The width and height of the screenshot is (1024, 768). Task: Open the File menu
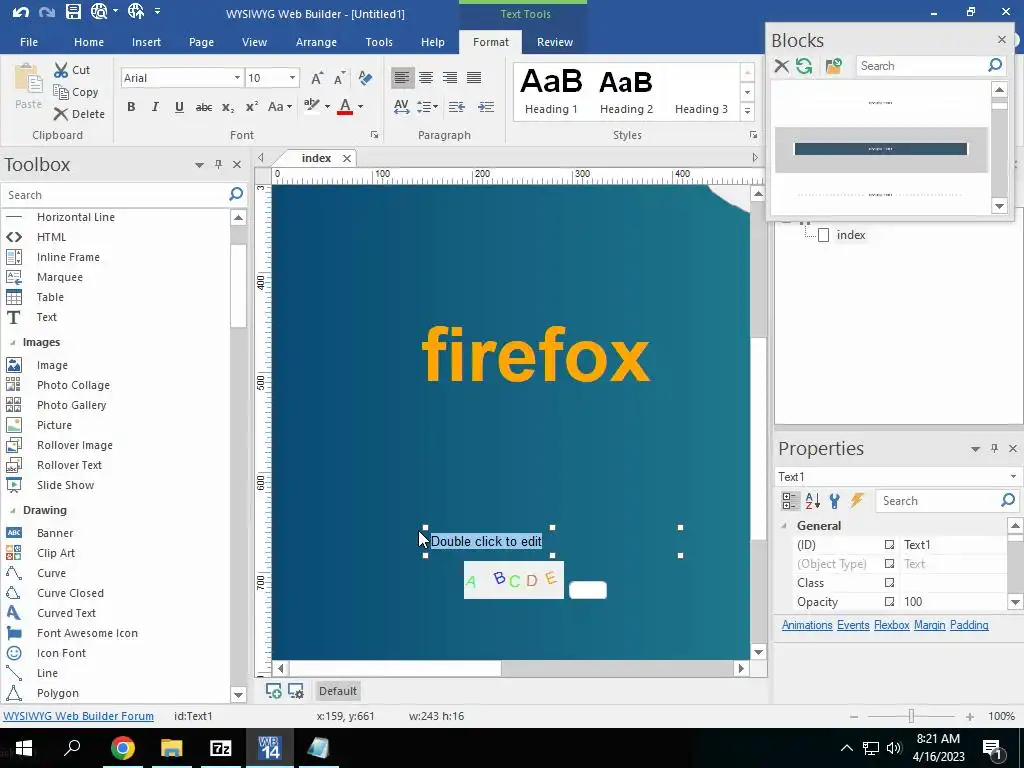click(x=29, y=42)
